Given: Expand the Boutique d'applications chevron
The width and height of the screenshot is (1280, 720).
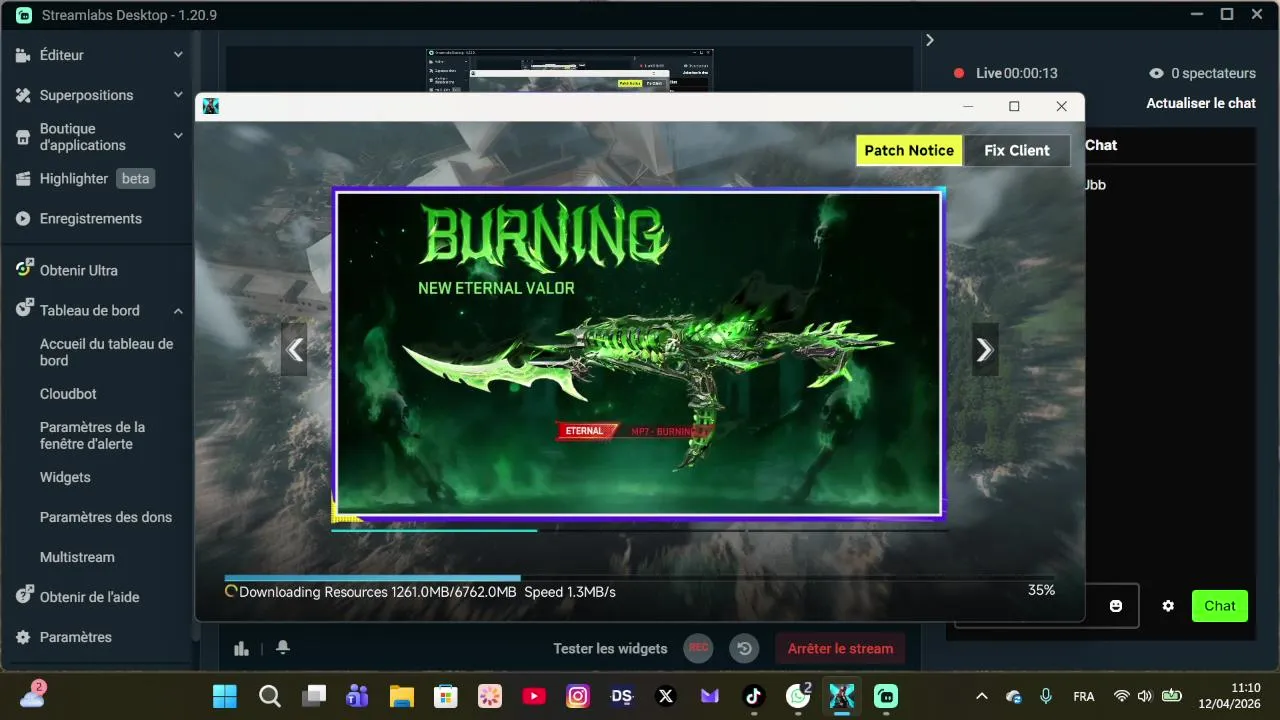Looking at the screenshot, I should coord(178,136).
